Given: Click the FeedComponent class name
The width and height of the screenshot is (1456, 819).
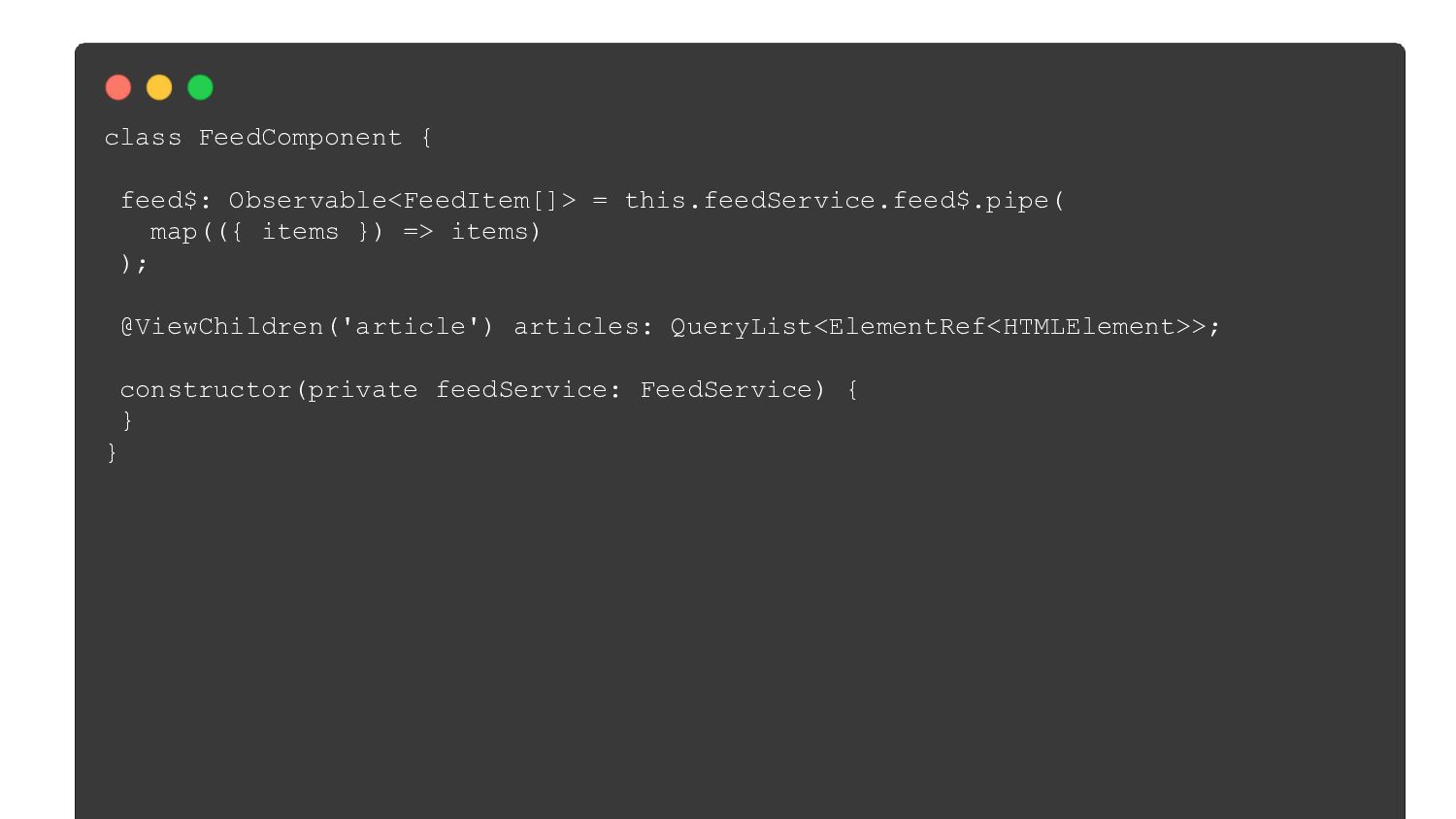Looking at the screenshot, I should [x=300, y=138].
